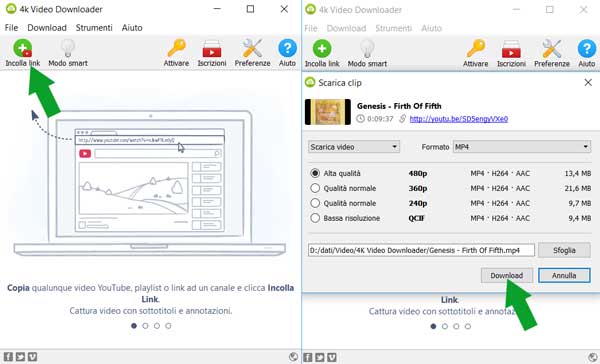This screenshot has height=364, width=600.
Task: Click the Annulla button
Action: coord(564,276)
